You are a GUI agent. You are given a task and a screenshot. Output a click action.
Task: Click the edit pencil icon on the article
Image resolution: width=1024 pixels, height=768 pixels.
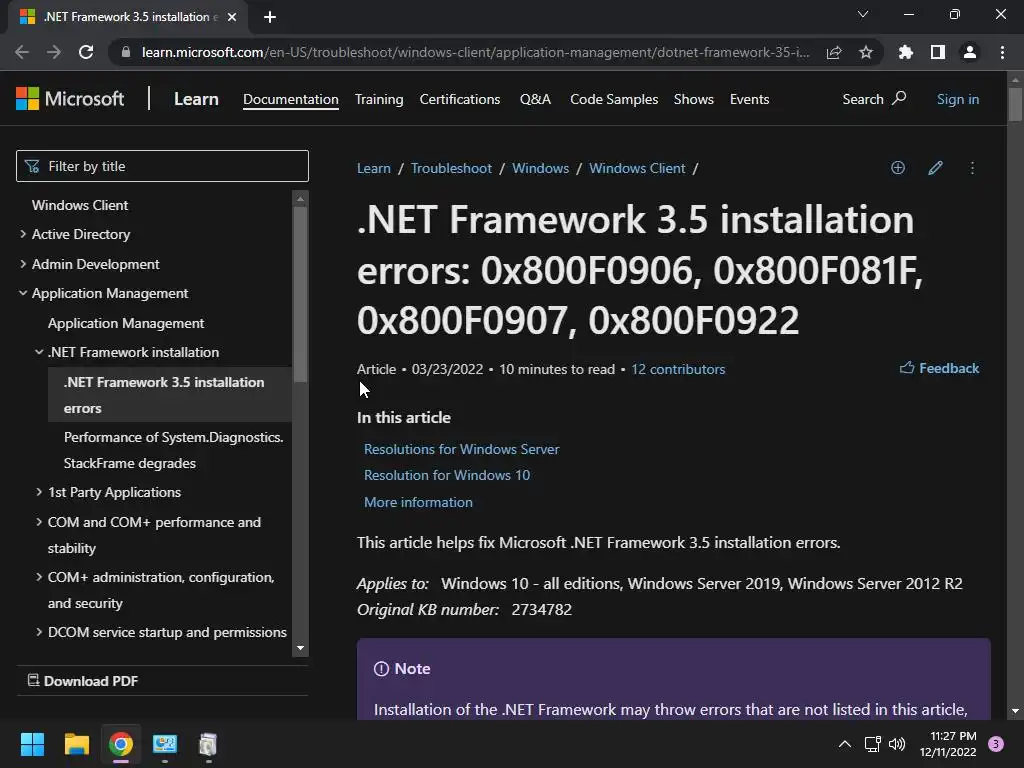coord(935,168)
